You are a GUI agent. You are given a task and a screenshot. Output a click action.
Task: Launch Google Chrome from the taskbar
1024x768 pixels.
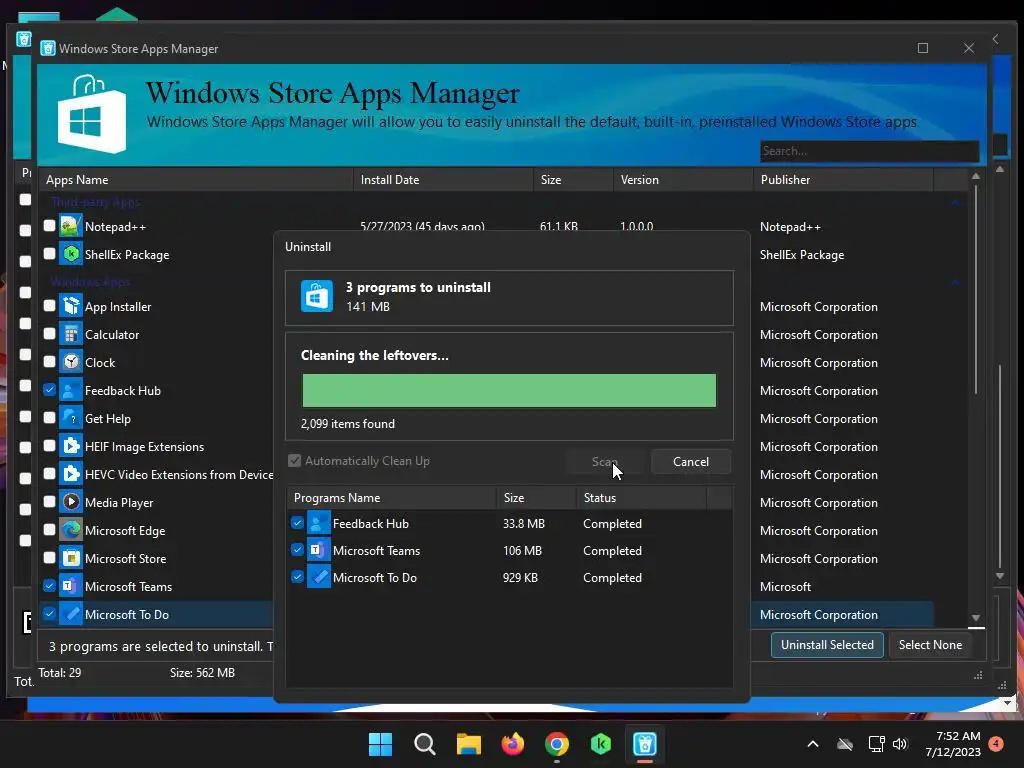pyautogui.click(x=556, y=744)
